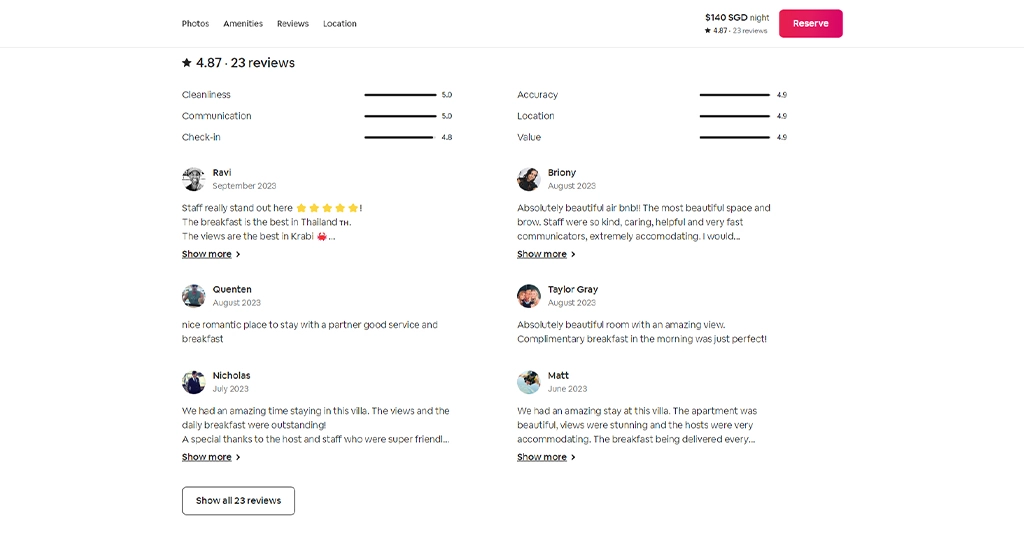Image resolution: width=1024 pixels, height=538 pixels.
Task: Click the Location rating bar
Action: pyautogui.click(x=735, y=116)
